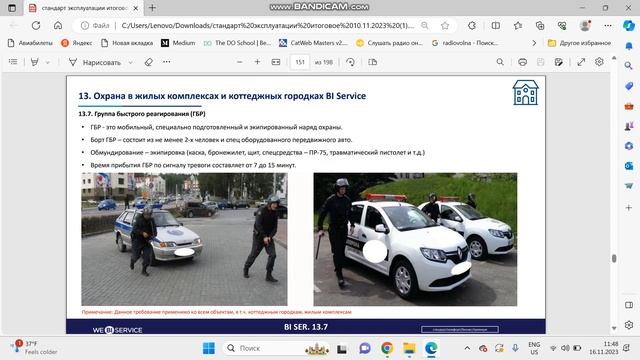
Task: Open the Другое избранное folder
Action: coord(579,43)
